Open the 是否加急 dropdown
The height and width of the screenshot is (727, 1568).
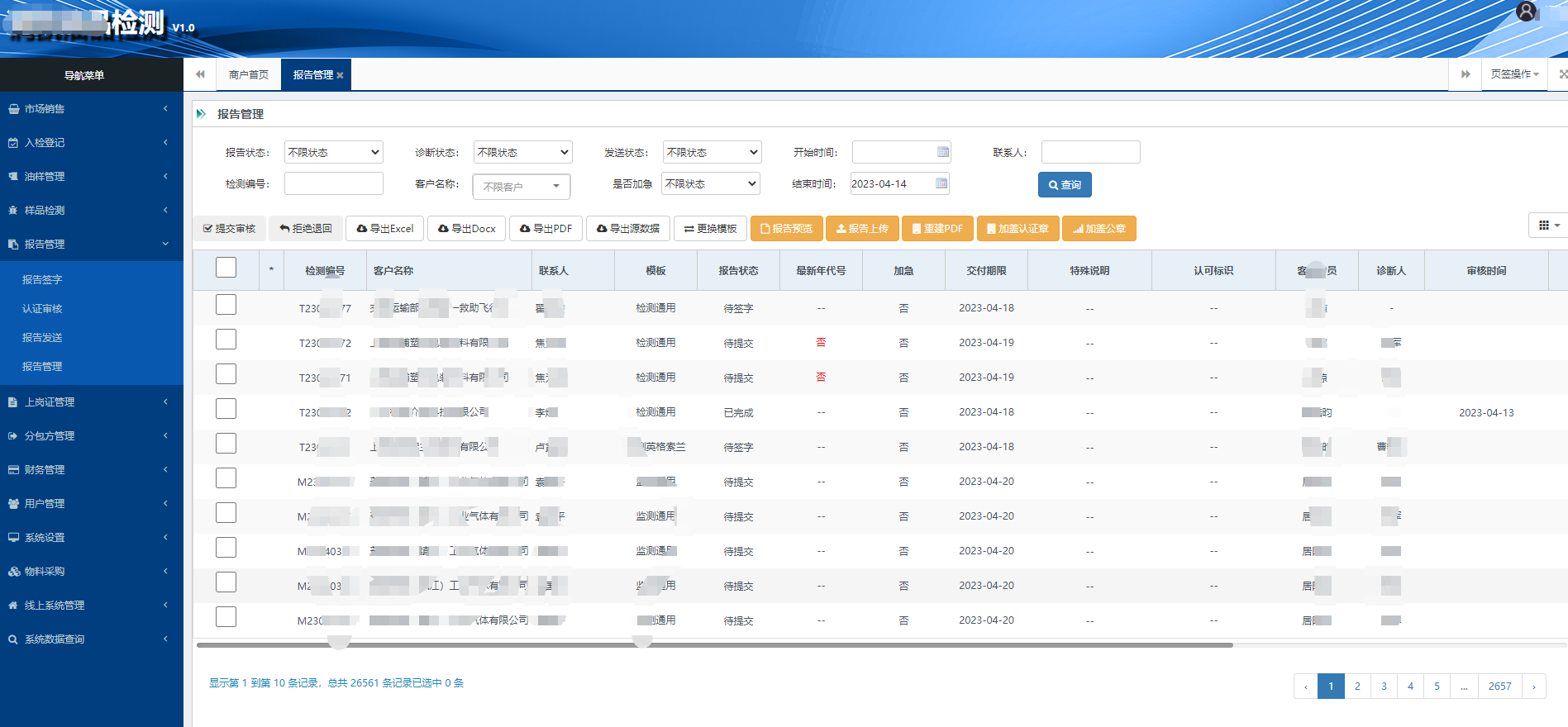[711, 183]
